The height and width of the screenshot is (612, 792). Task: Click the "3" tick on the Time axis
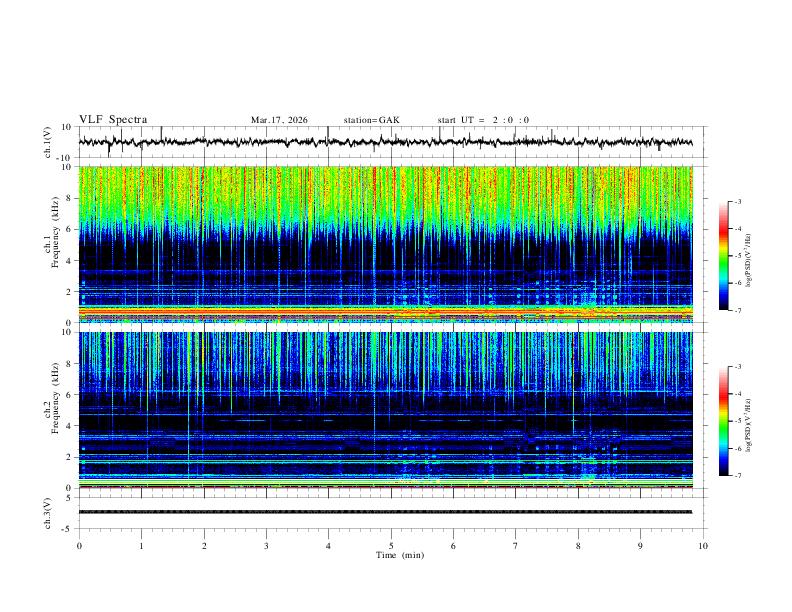[x=266, y=546]
